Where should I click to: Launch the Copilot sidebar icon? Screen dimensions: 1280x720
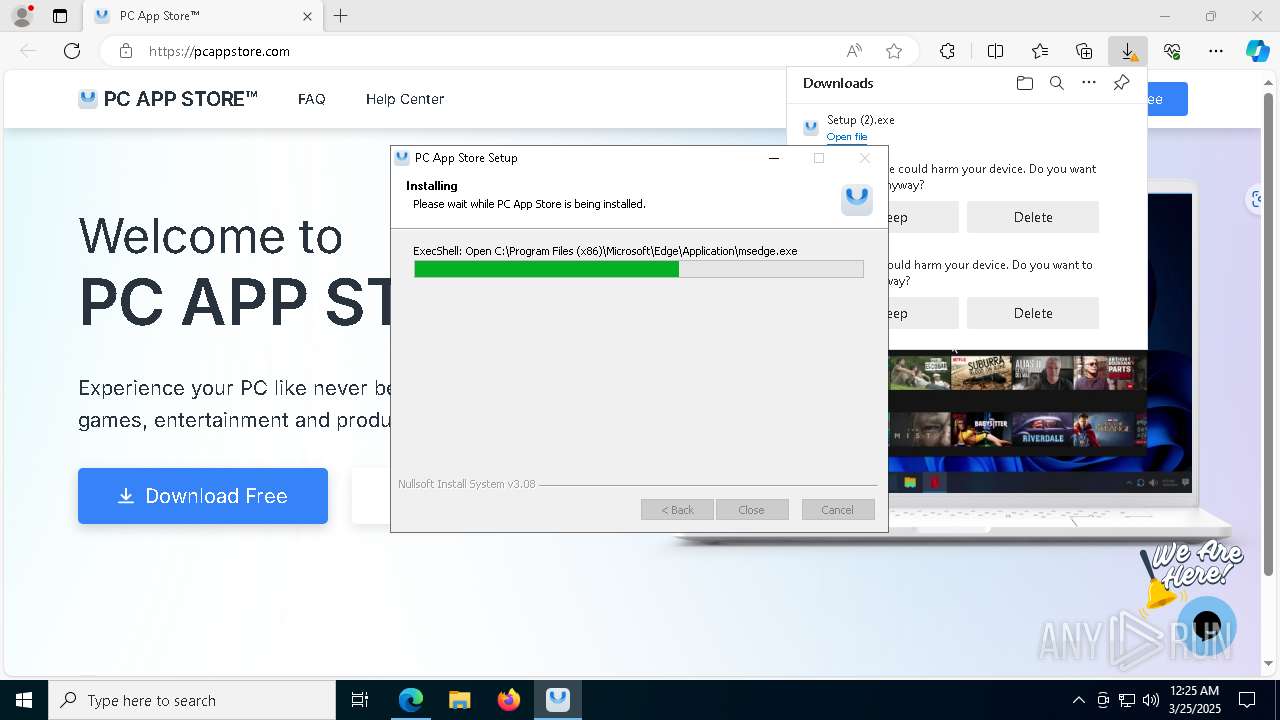1257,51
